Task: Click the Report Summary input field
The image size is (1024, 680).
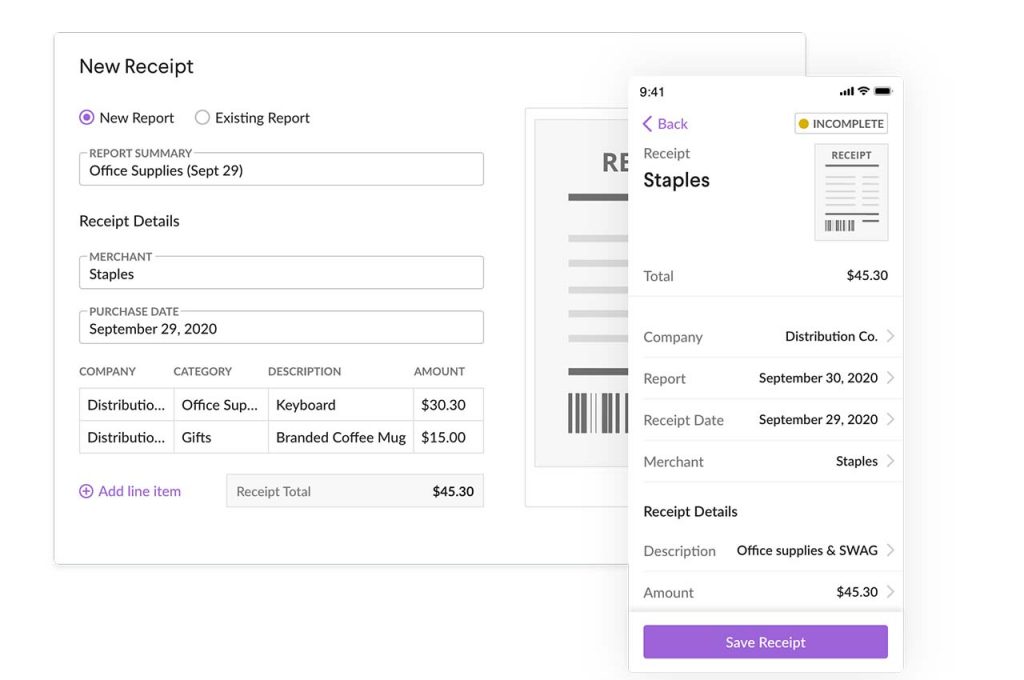Action: click(281, 171)
